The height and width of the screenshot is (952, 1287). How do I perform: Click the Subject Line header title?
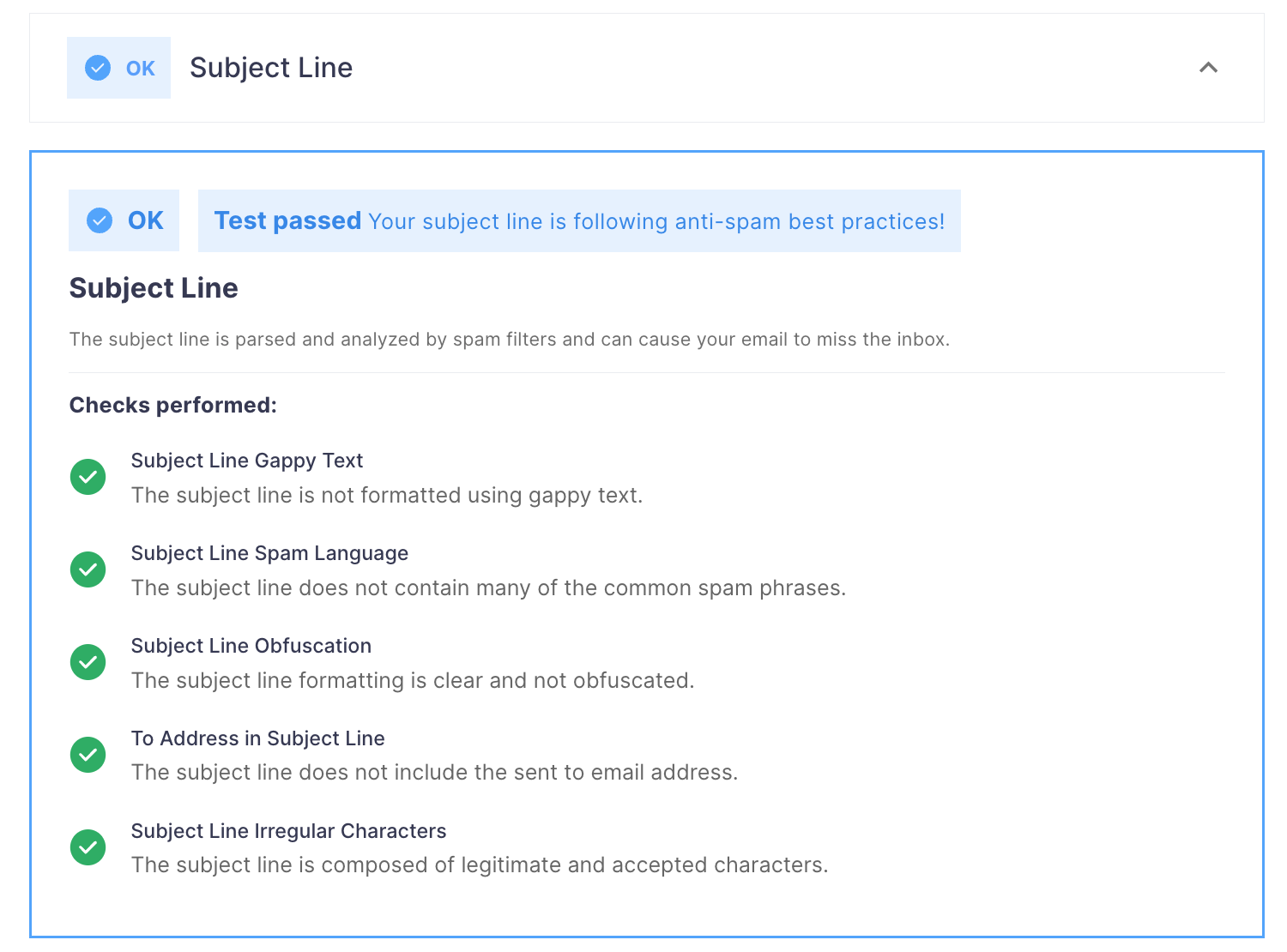tap(271, 68)
